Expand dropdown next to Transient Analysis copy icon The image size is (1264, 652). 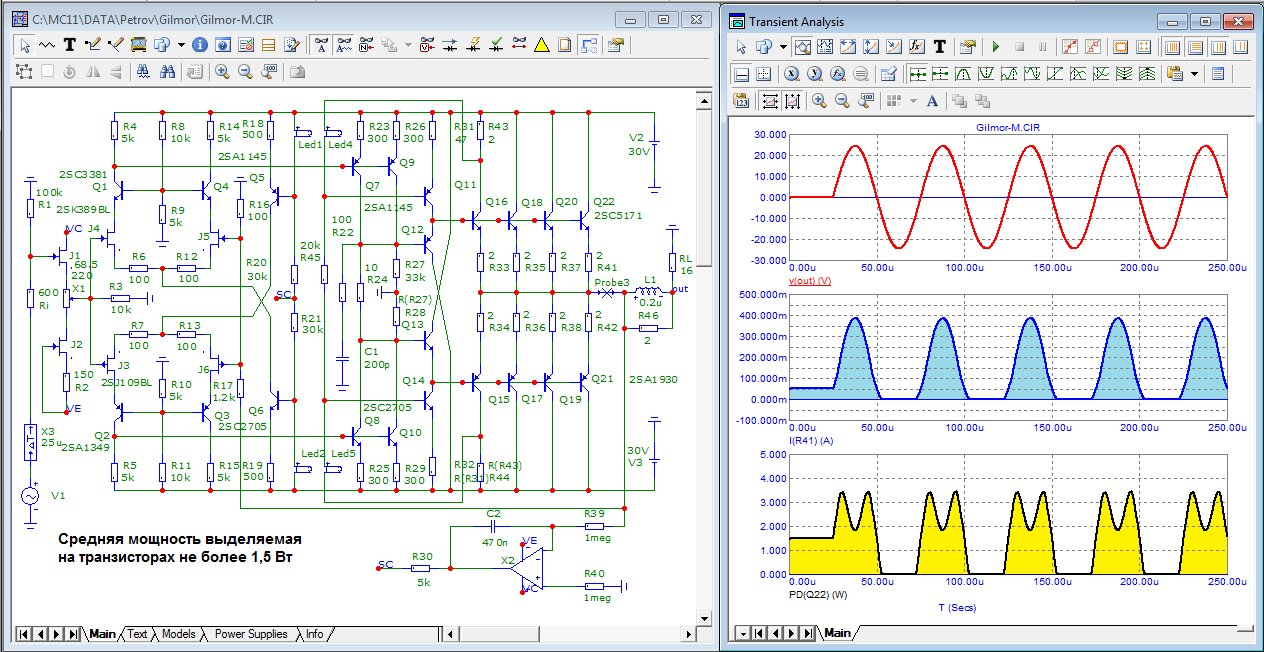coord(783,47)
